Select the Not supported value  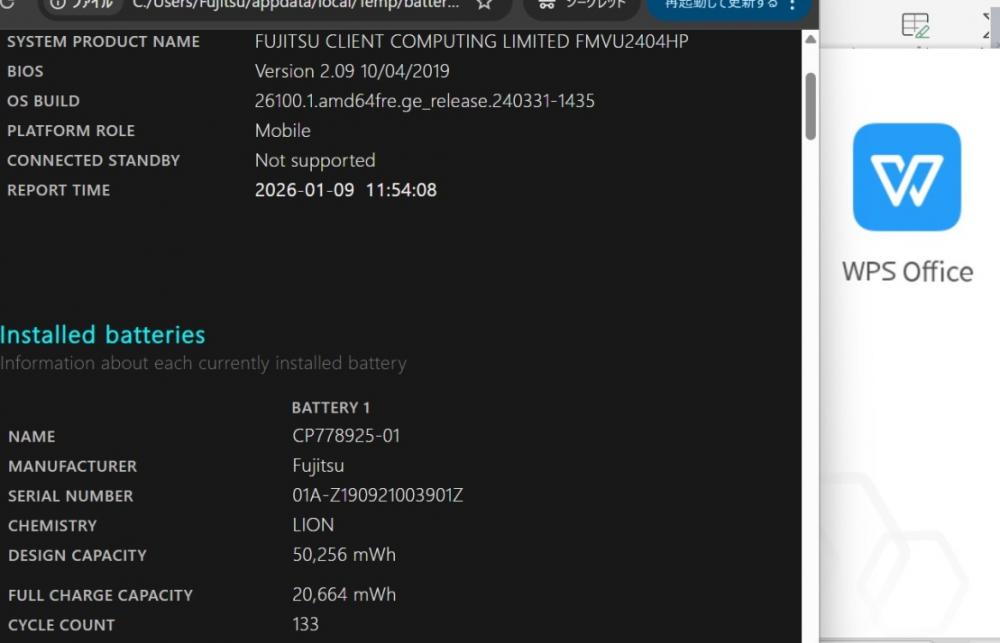(x=315, y=161)
